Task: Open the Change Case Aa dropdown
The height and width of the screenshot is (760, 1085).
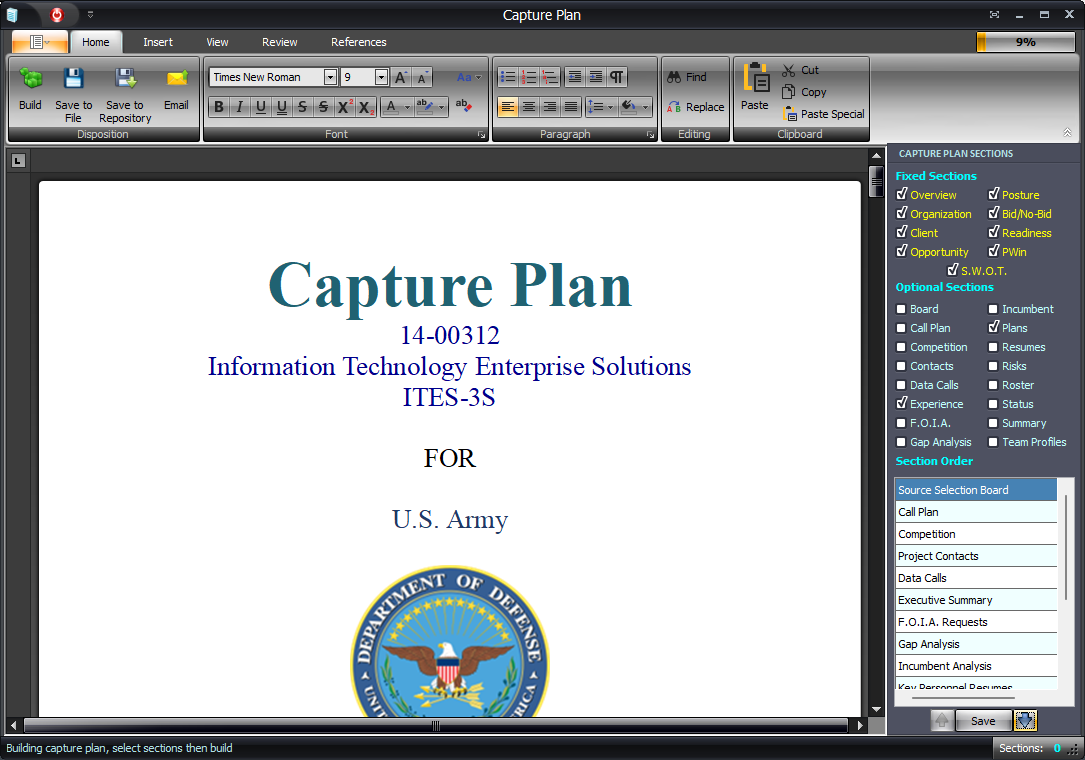Action: 468,78
